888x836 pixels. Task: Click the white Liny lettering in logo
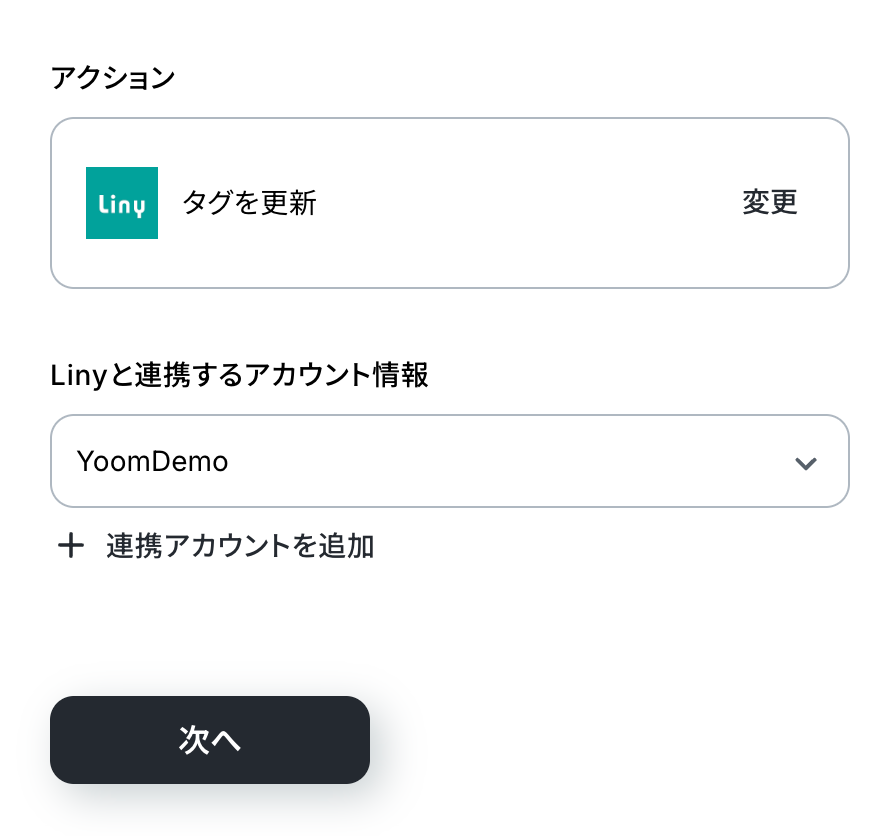[x=122, y=206]
